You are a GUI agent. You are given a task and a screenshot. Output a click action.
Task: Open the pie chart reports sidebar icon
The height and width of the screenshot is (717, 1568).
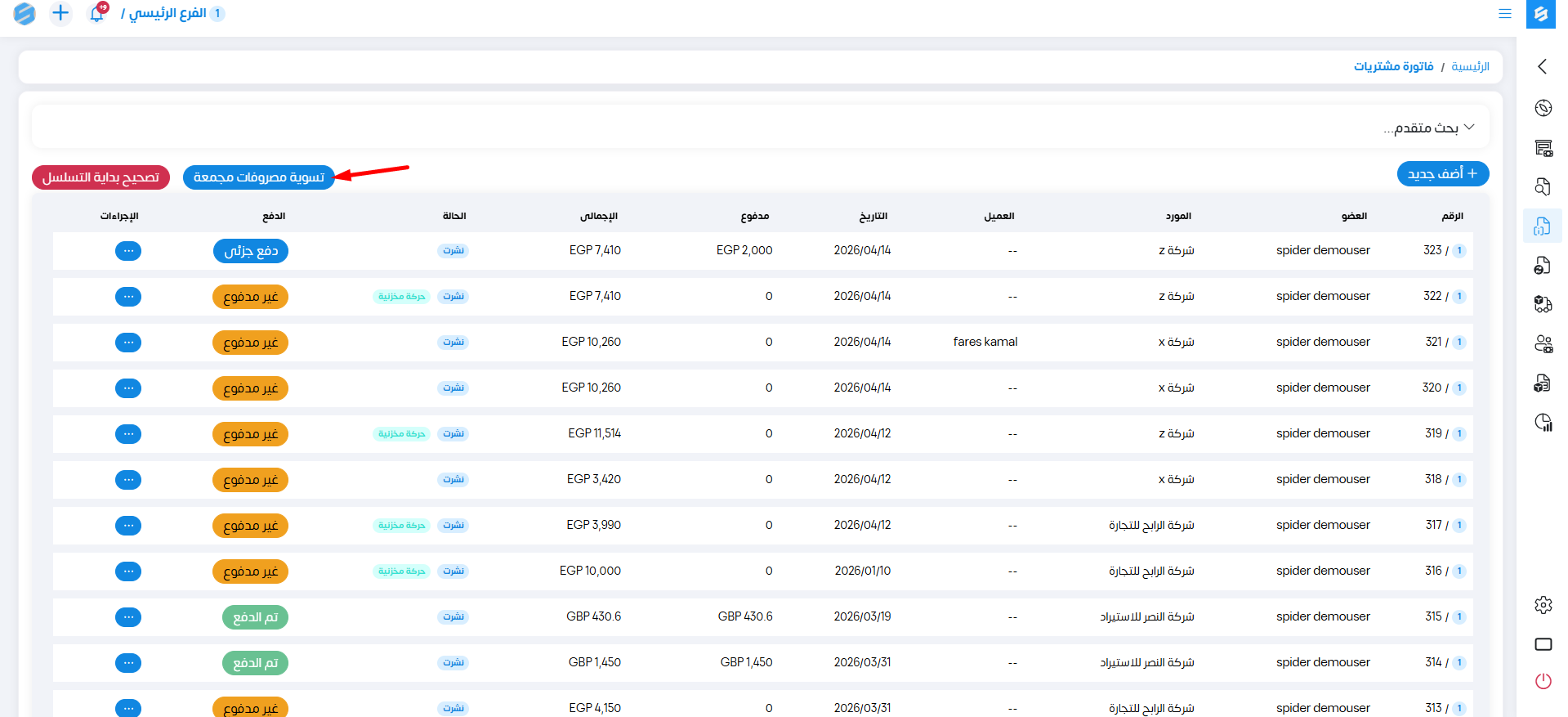[x=1543, y=422]
